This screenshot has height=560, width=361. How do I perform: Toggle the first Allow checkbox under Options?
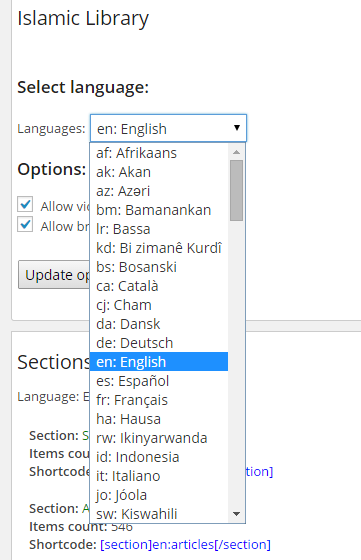coord(25,204)
